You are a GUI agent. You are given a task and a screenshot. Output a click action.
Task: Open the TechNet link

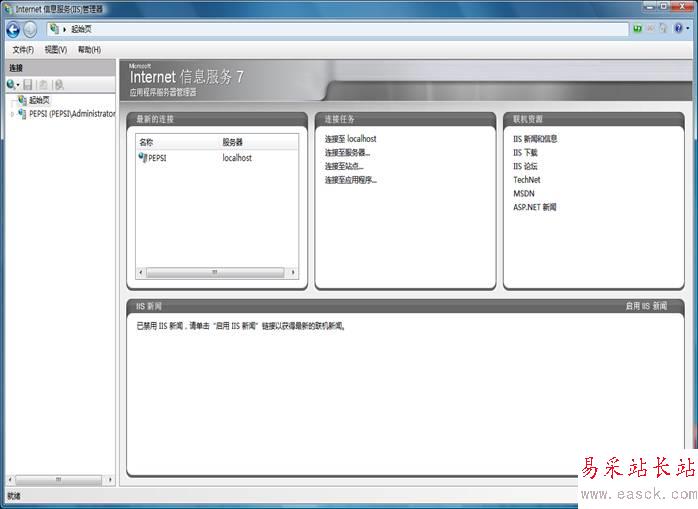coord(527,180)
